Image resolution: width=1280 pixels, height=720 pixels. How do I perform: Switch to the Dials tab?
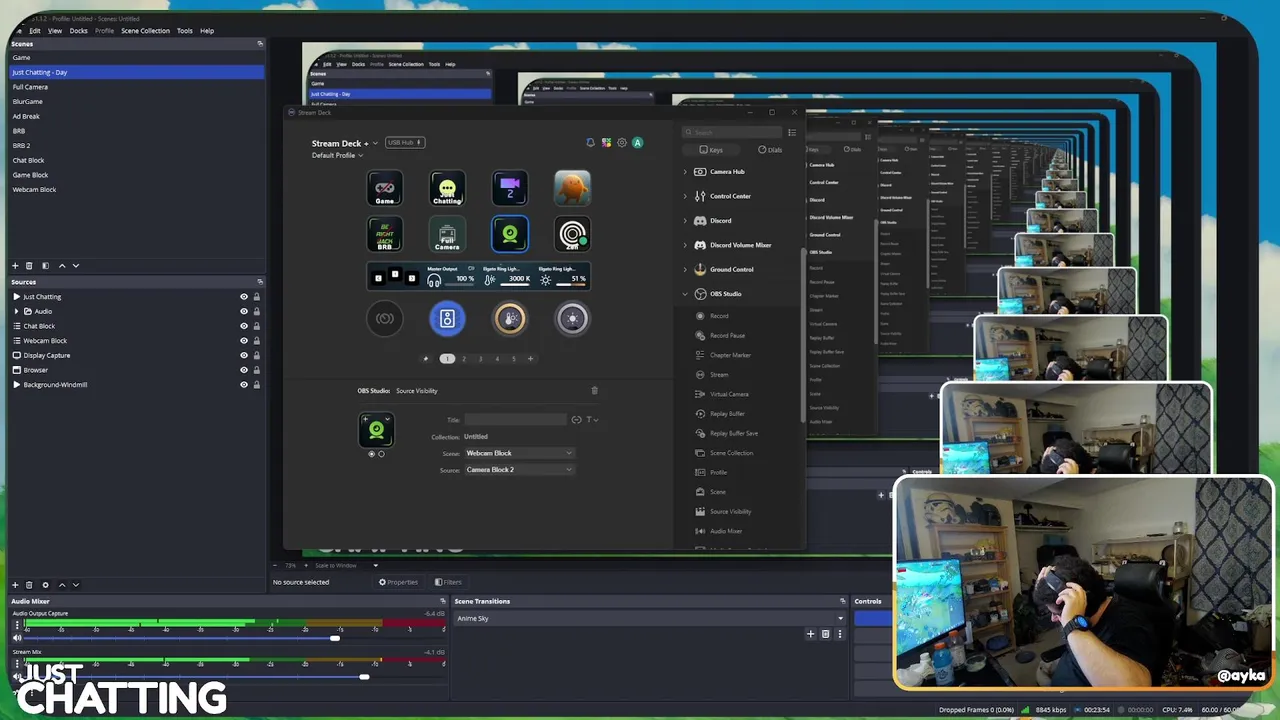770,150
